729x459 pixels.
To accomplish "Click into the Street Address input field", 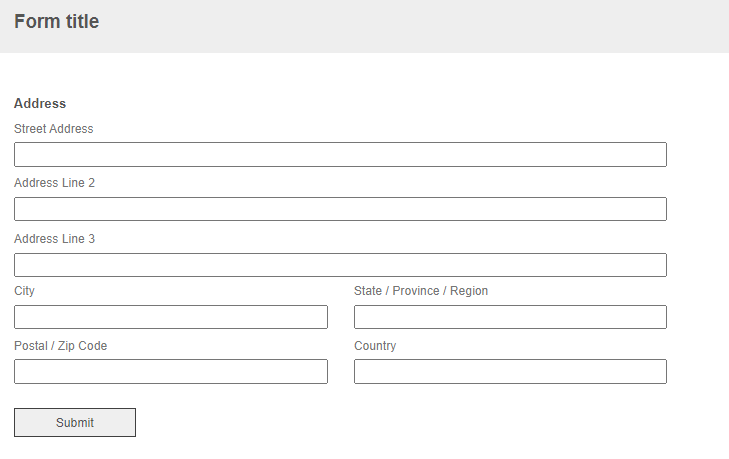I will [340, 154].
